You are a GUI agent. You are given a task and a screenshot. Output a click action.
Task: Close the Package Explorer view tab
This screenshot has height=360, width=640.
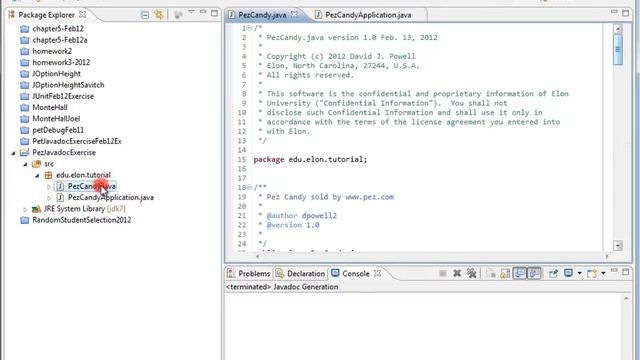click(x=82, y=15)
